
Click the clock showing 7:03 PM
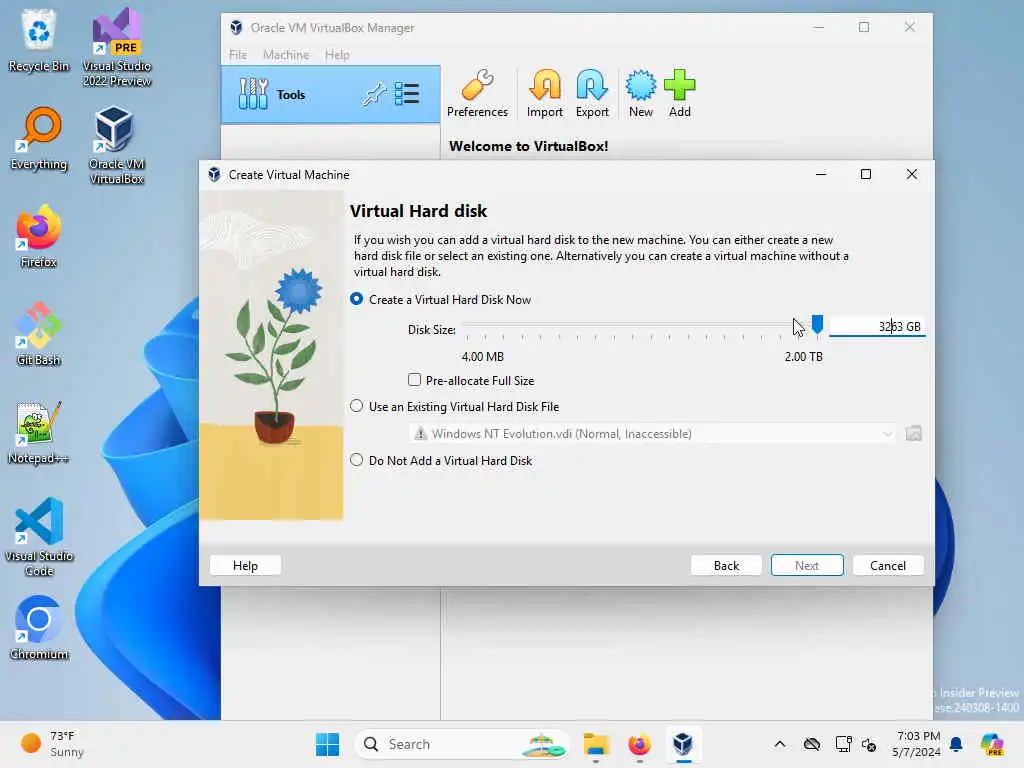918,744
